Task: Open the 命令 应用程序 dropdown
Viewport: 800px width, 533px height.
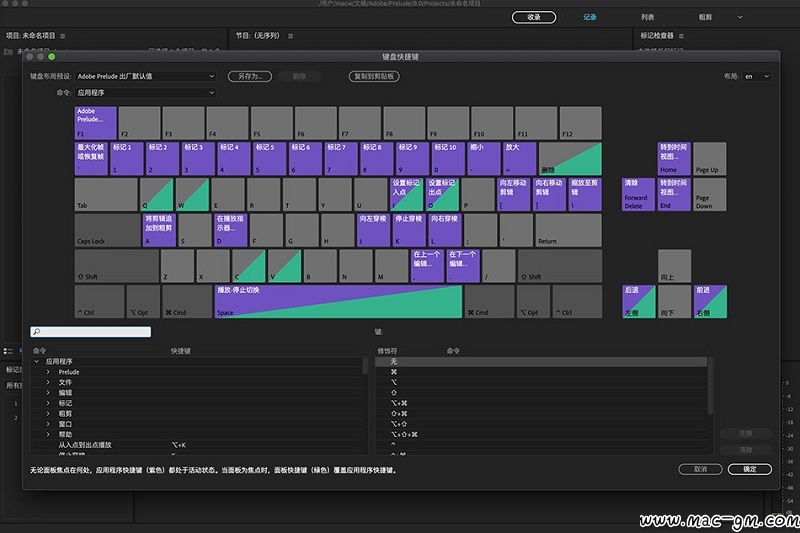Action: click(x=145, y=93)
